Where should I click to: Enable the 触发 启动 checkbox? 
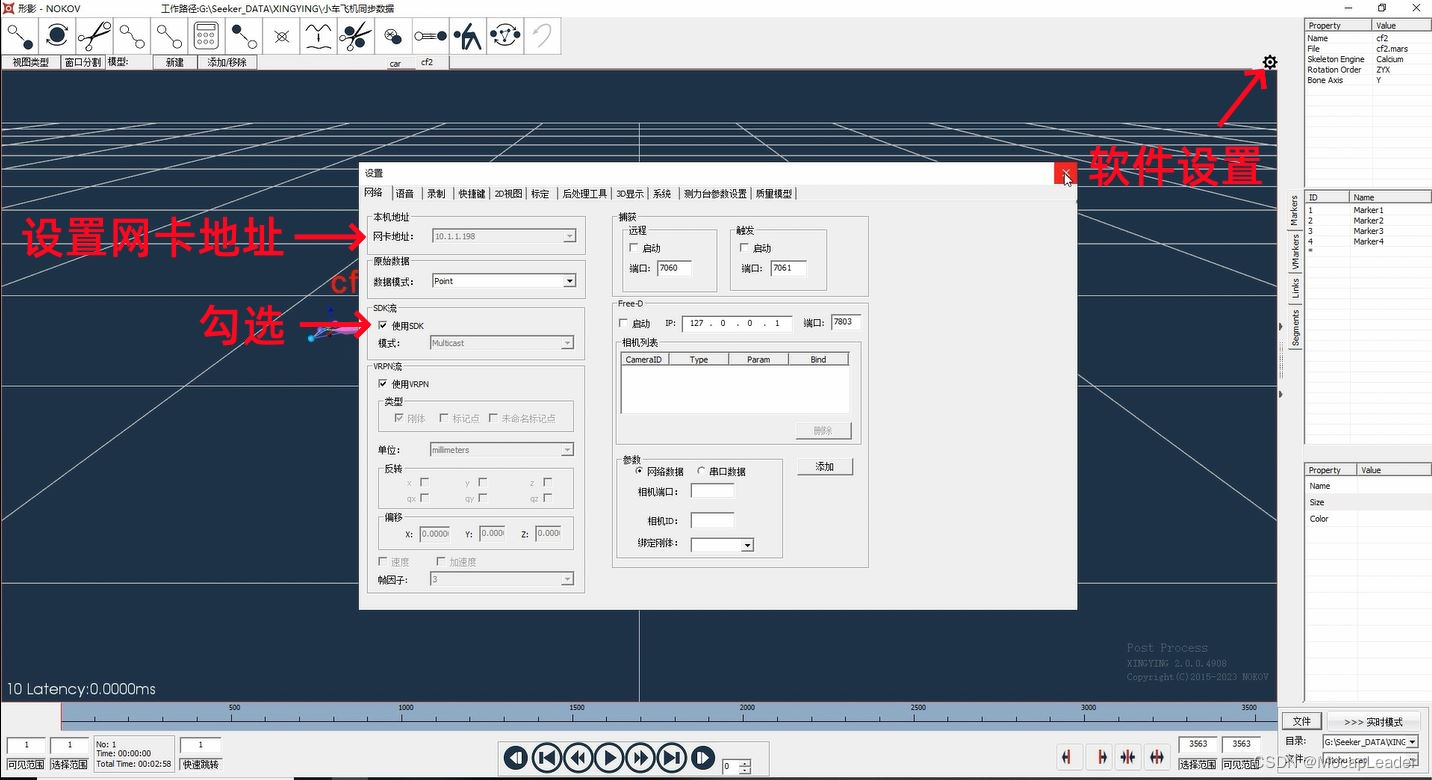(744, 248)
